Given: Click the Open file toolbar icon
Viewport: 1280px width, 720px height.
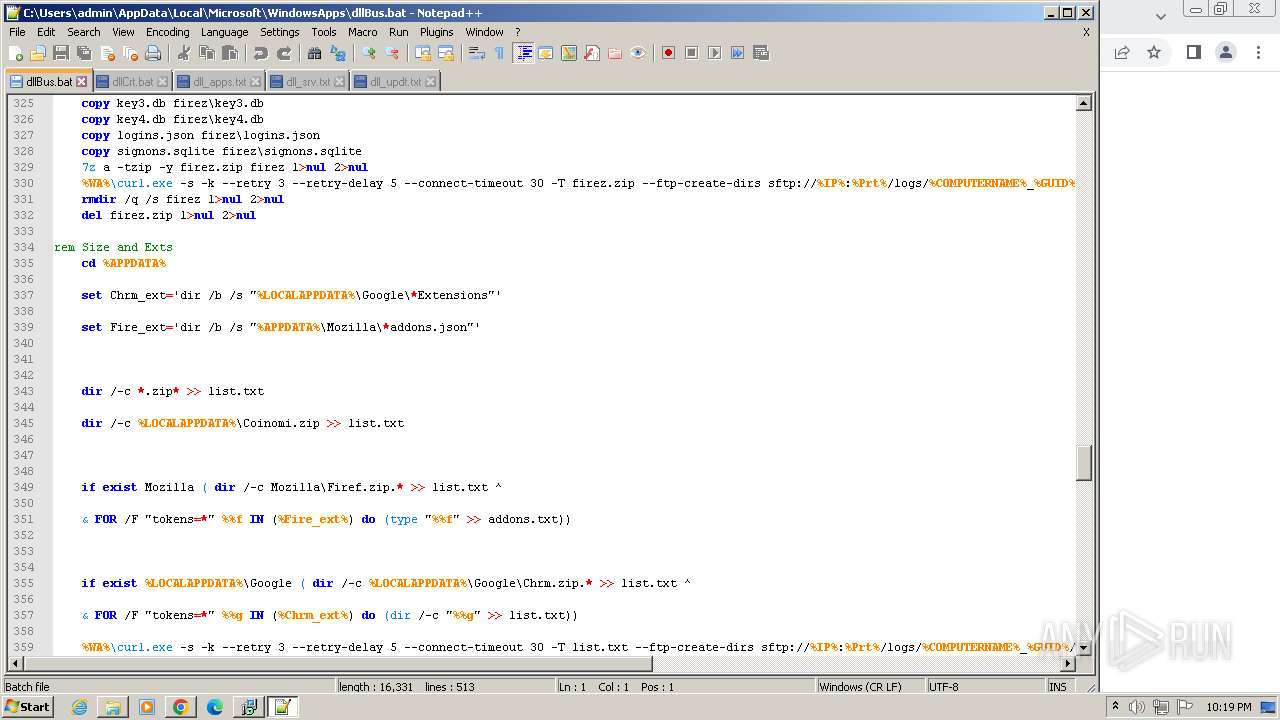Looking at the screenshot, I should [x=38, y=53].
